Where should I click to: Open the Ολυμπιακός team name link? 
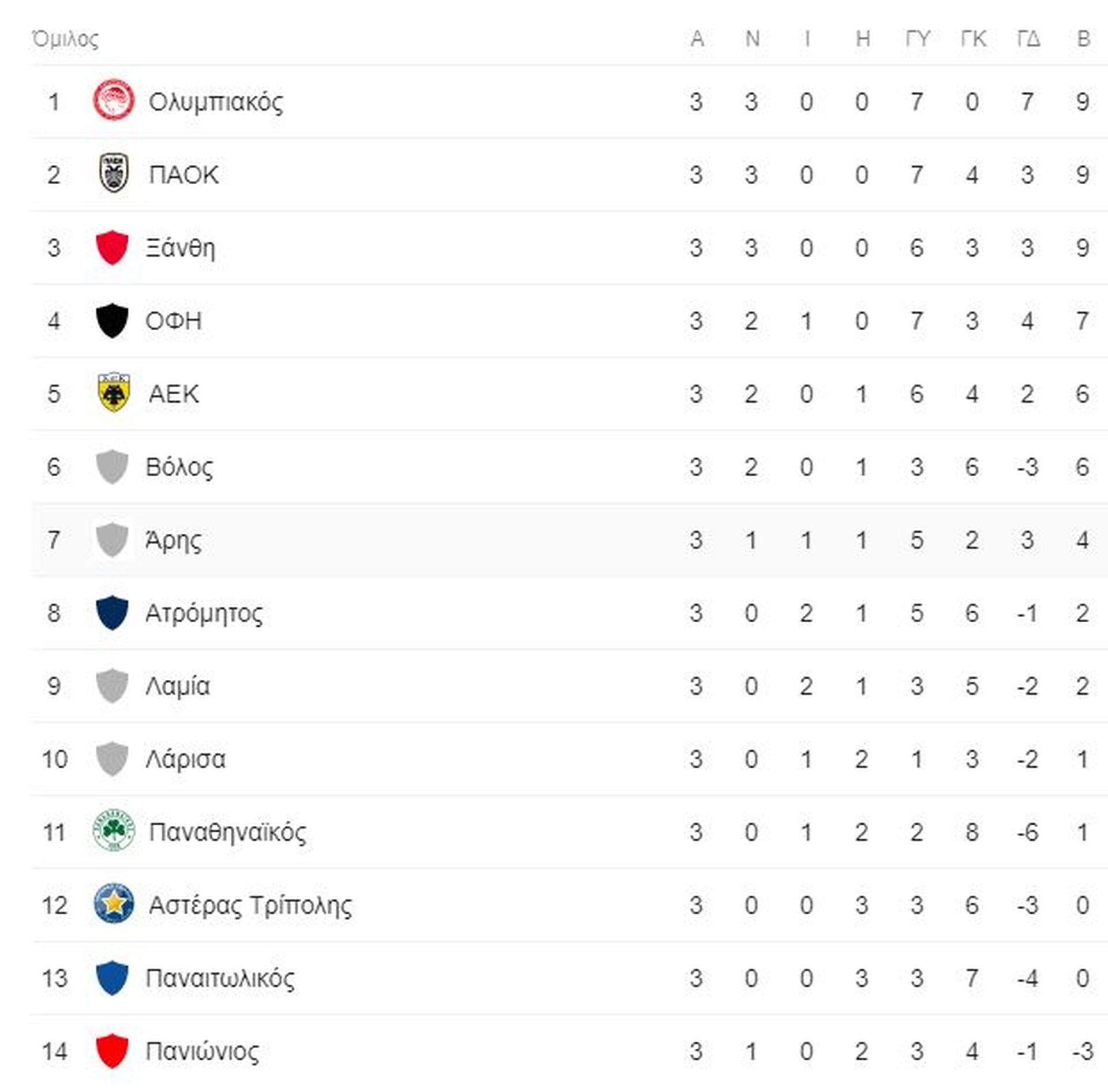pyautogui.click(x=216, y=102)
